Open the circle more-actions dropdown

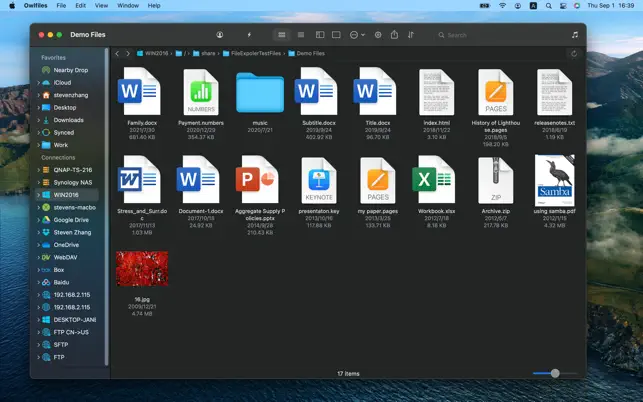[x=357, y=35]
